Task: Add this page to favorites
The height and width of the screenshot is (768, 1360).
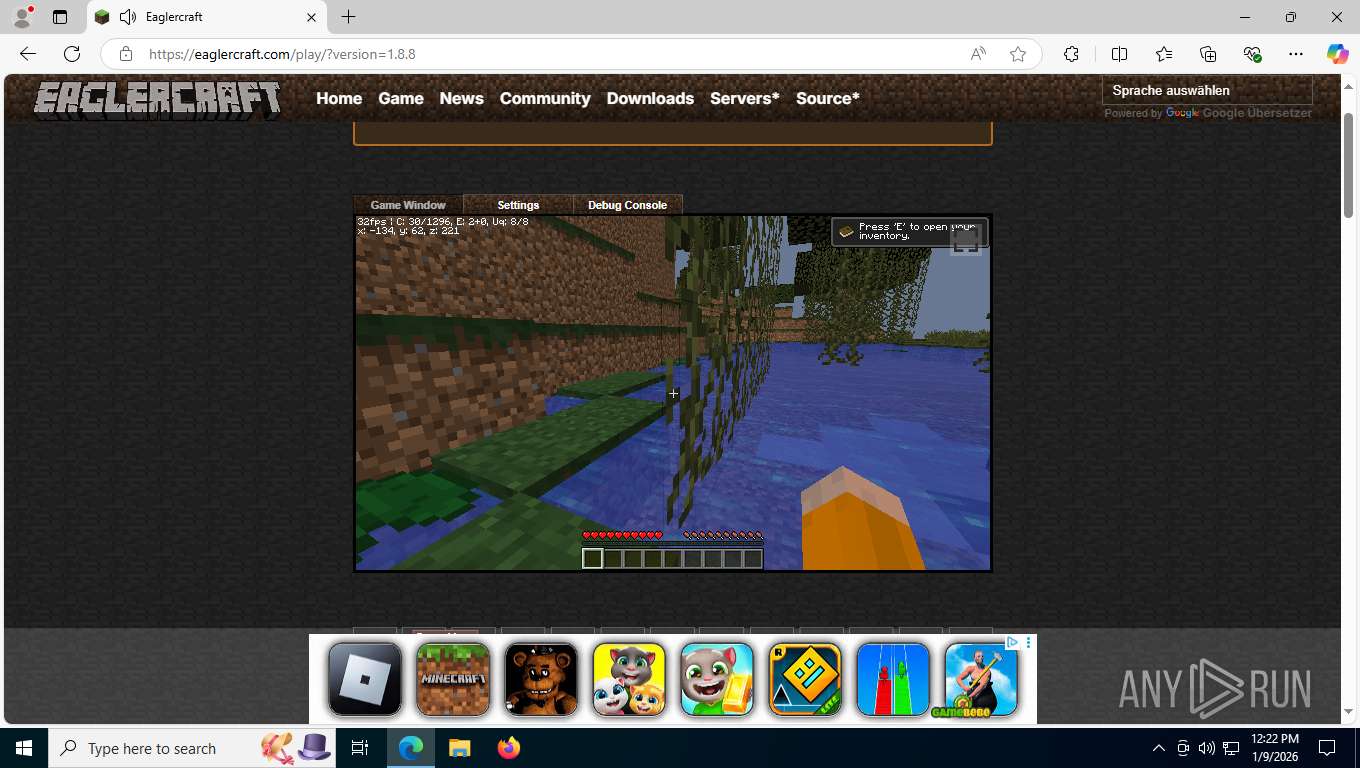Action: tap(1018, 54)
